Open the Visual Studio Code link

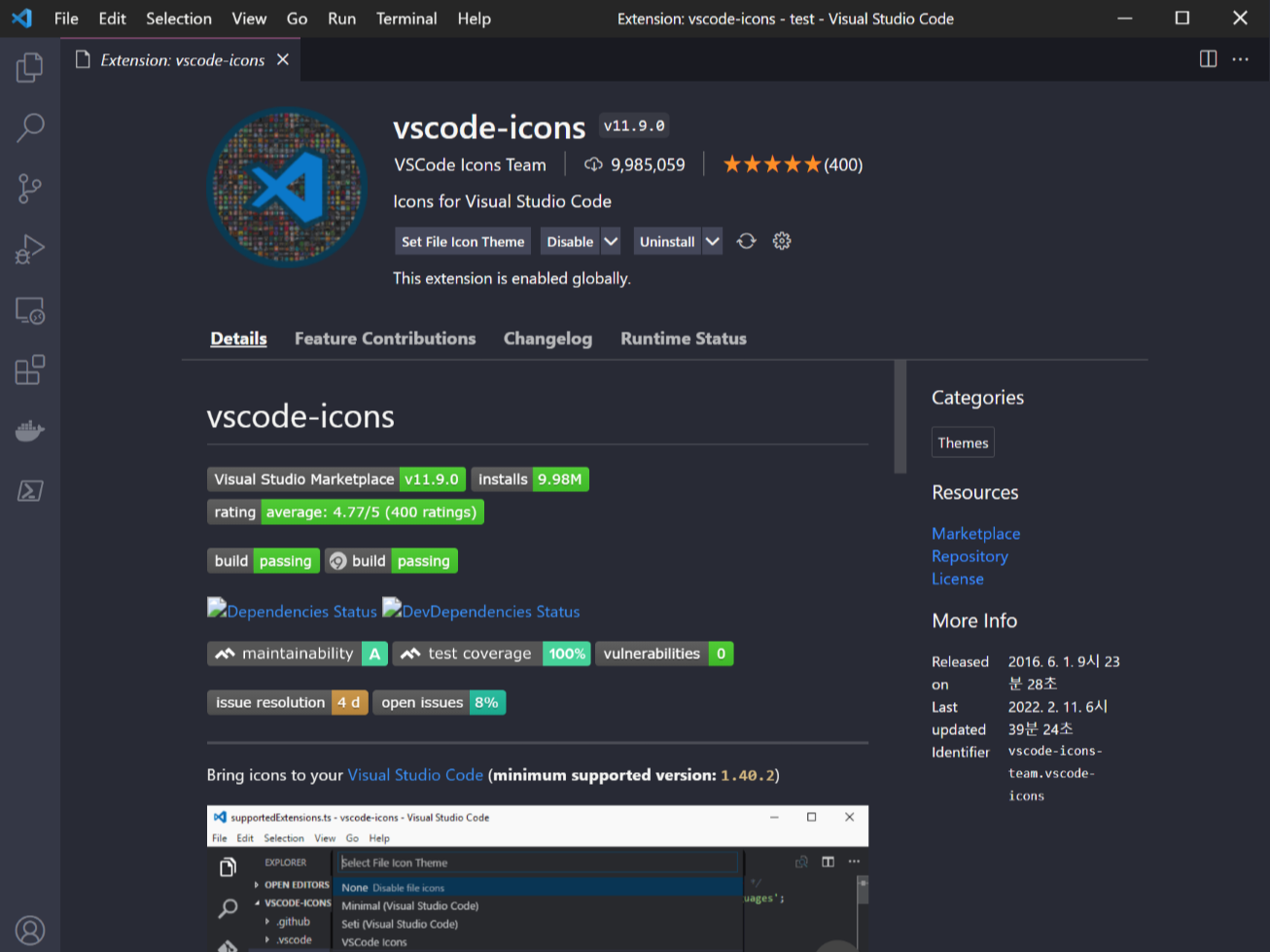coord(415,775)
